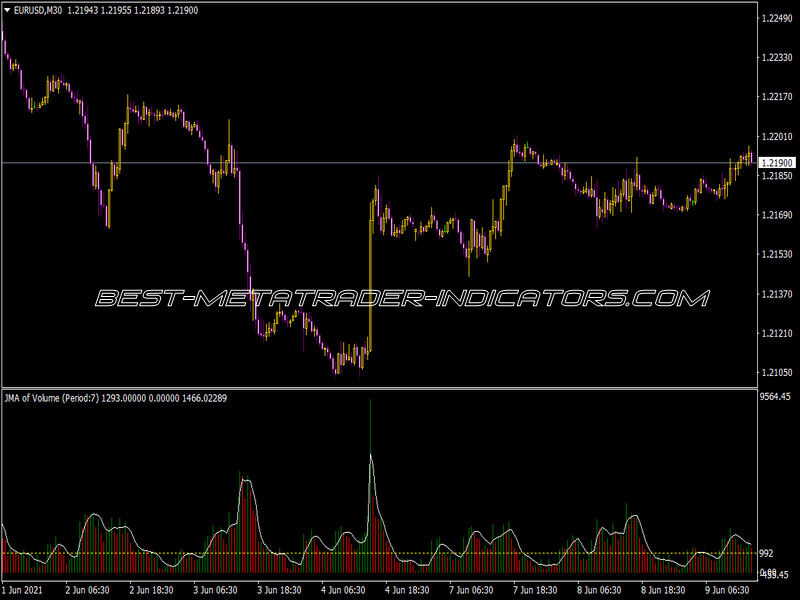The width and height of the screenshot is (800, 600).
Task: Select the EURUSD,M30 chart title text
Action: [x=38, y=10]
